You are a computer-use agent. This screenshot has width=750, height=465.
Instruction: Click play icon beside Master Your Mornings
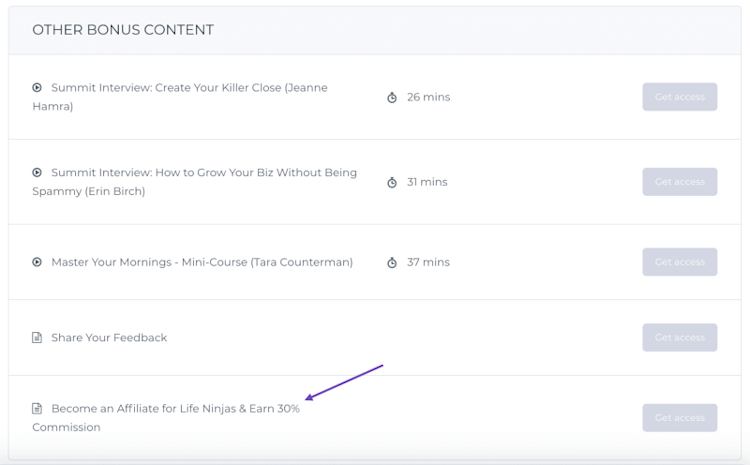tap(37, 262)
